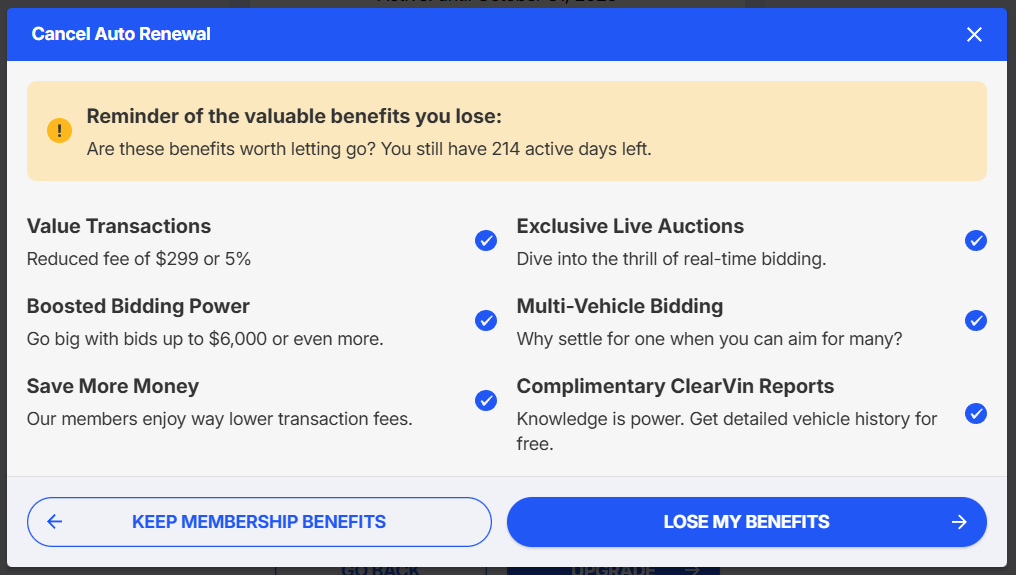
Task: Click the left arrow on Keep Membership button
Action: click(x=55, y=522)
